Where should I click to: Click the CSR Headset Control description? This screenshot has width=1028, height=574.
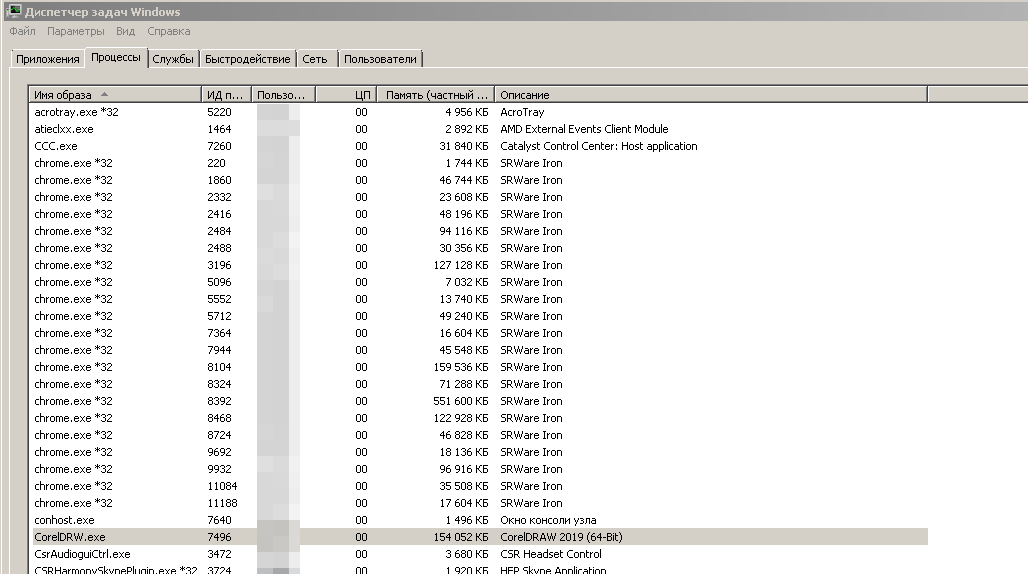coord(551,554)
